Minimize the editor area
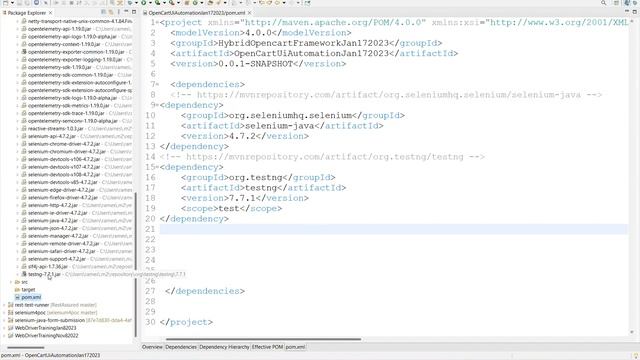The height and width of the screenshot is (360, 640). (x=627, y=11)
